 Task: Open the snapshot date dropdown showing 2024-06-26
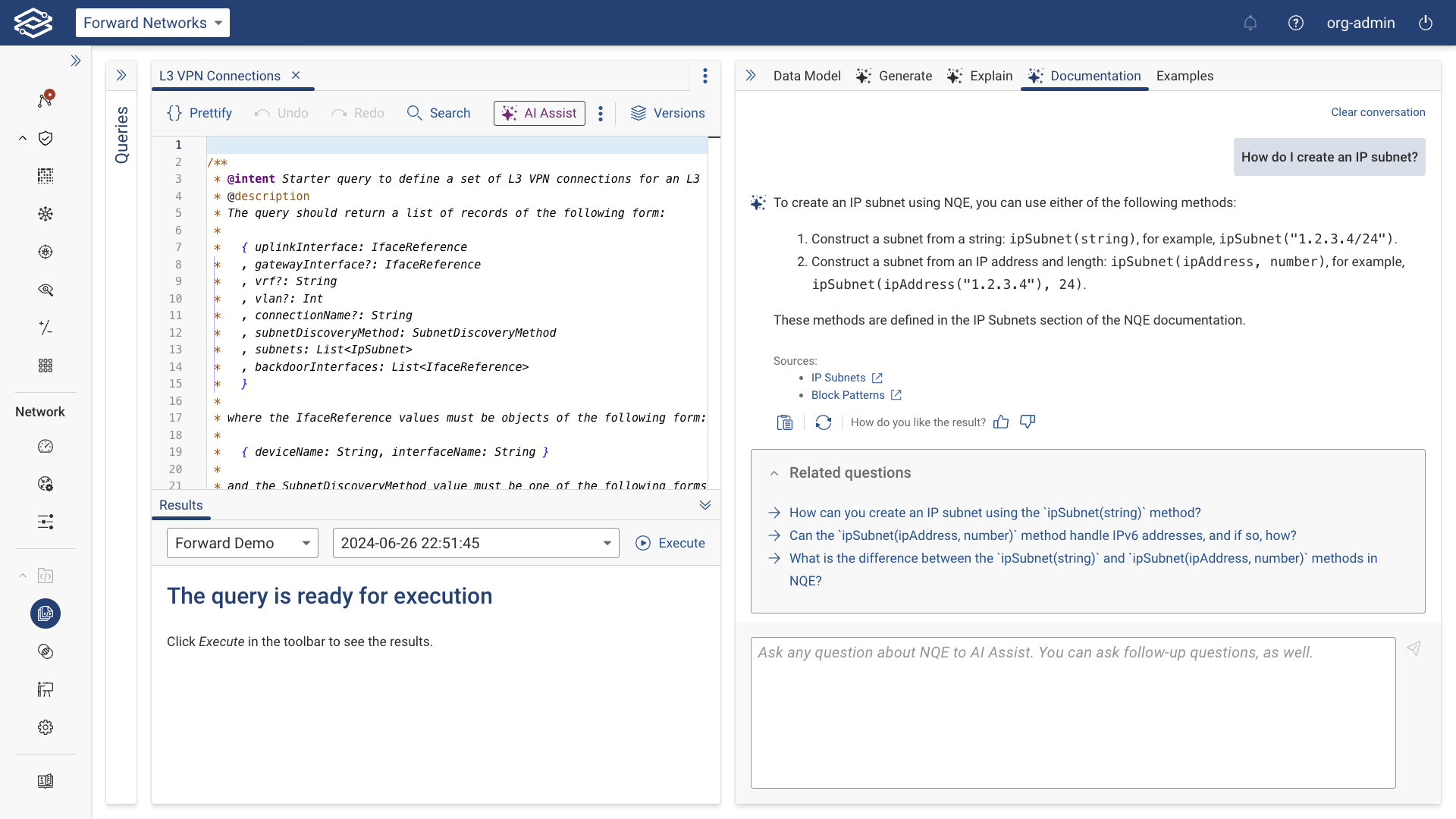point(475,543)
